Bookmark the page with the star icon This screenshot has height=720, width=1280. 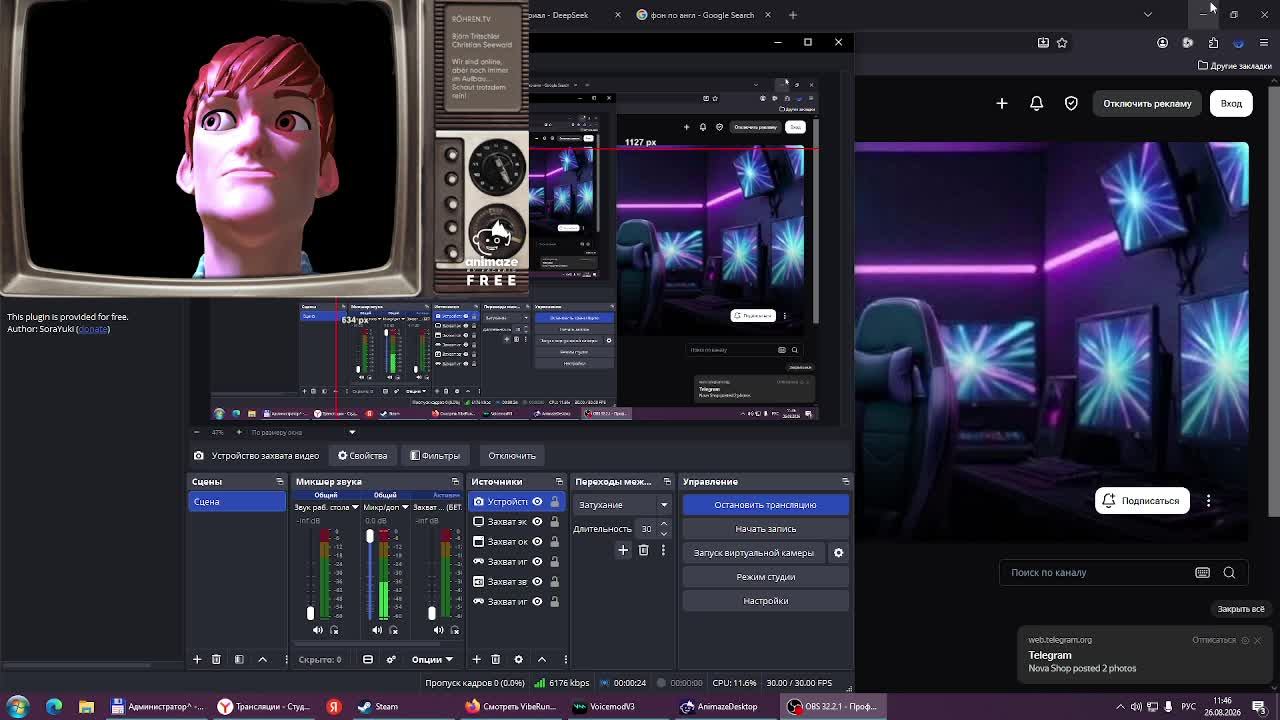(1062, 42)
